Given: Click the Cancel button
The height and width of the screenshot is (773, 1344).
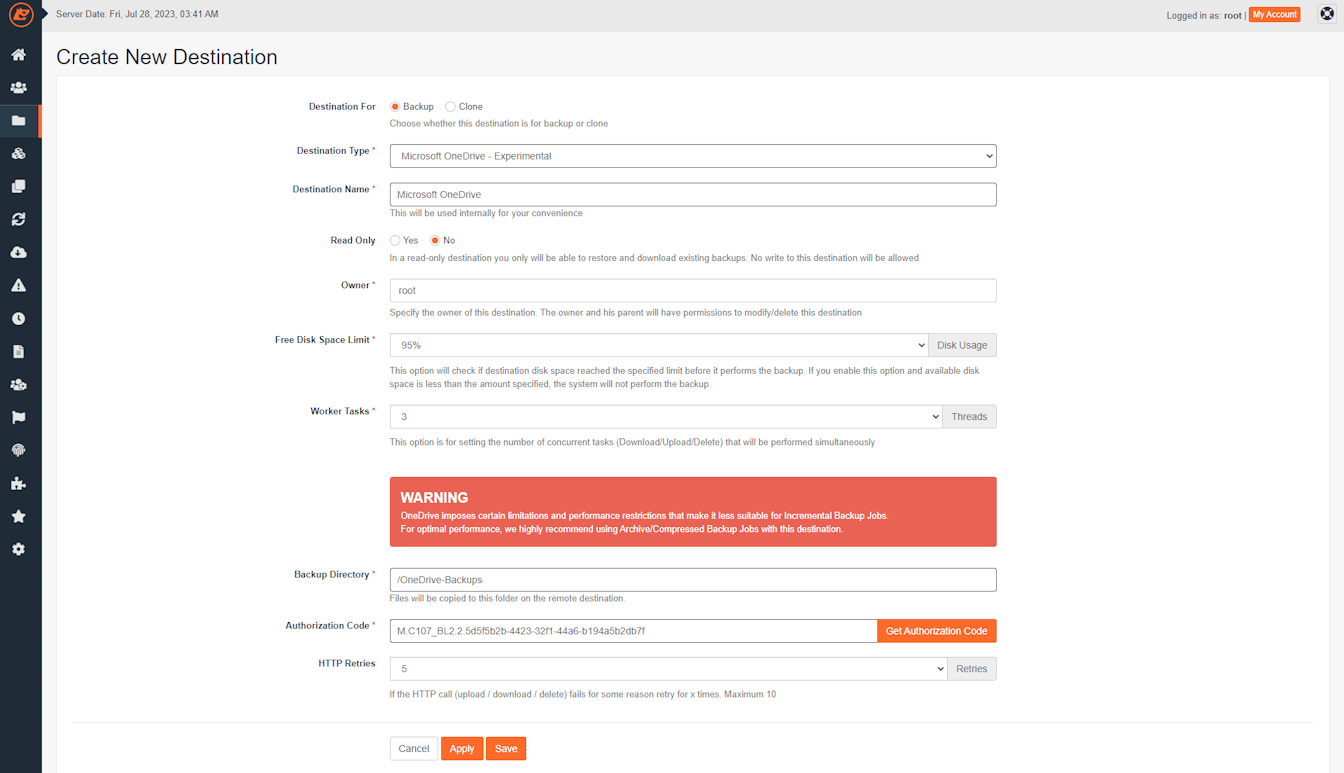Looking at the screenshot, I should tap(414, 749).
